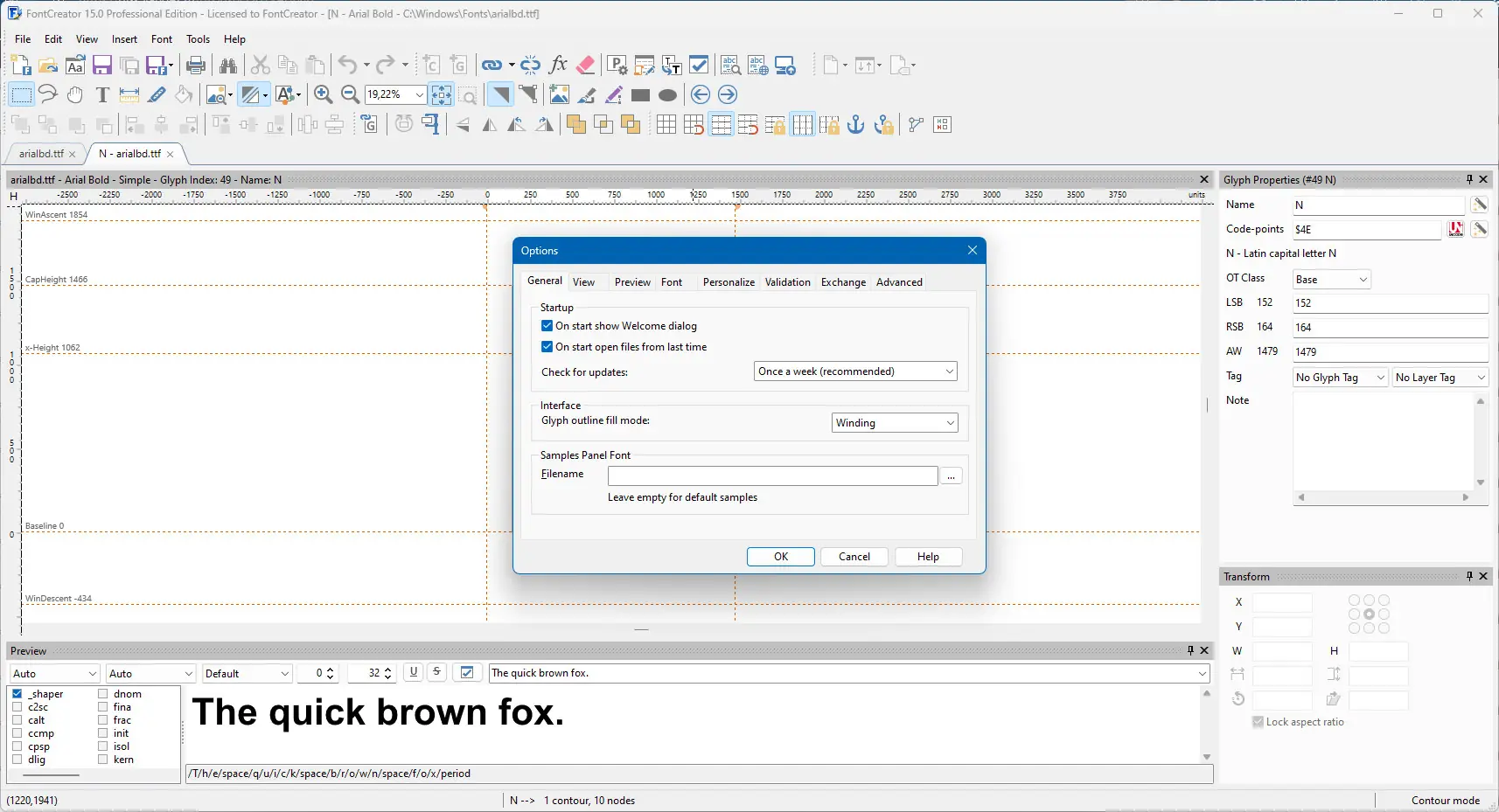This screenshot has width=1499, height=812.
Task: Select the Lasso selection tool
Action: point(48,94)
